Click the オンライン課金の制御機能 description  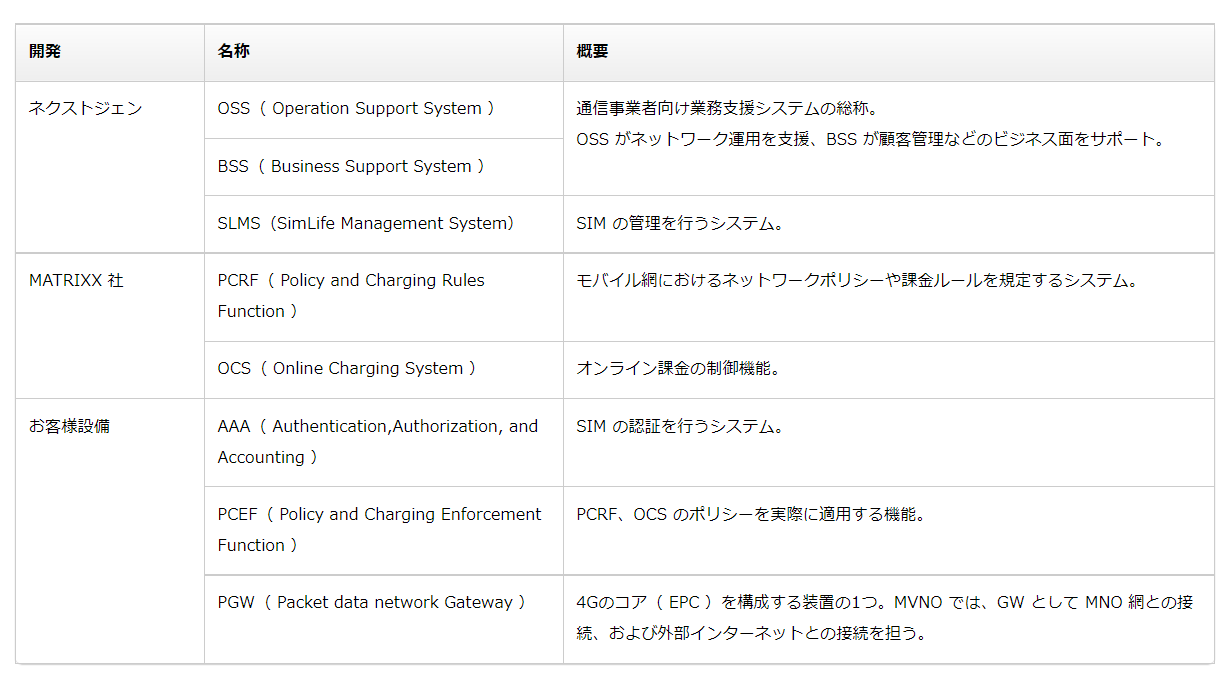coord(678,369)
